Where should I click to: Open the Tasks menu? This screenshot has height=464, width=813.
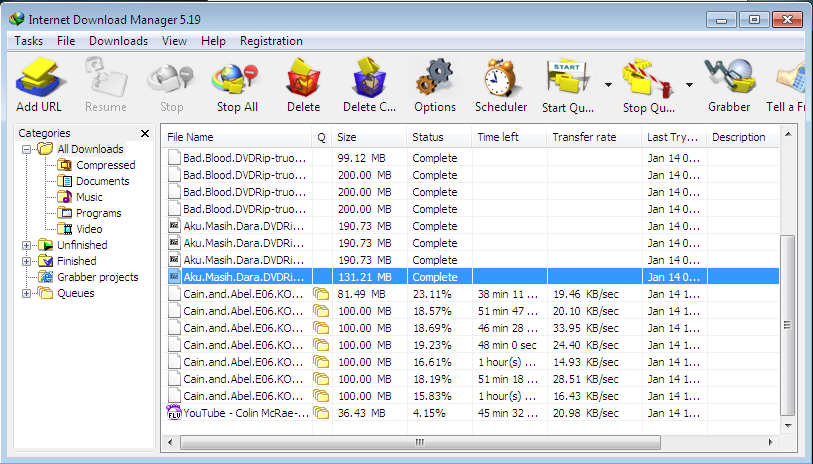(x=29, y=41)
